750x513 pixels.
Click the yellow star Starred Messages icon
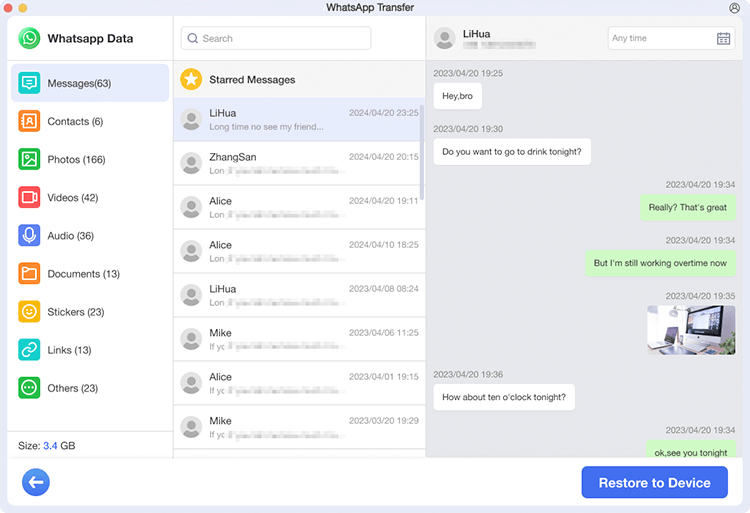[x=191, y=79]
